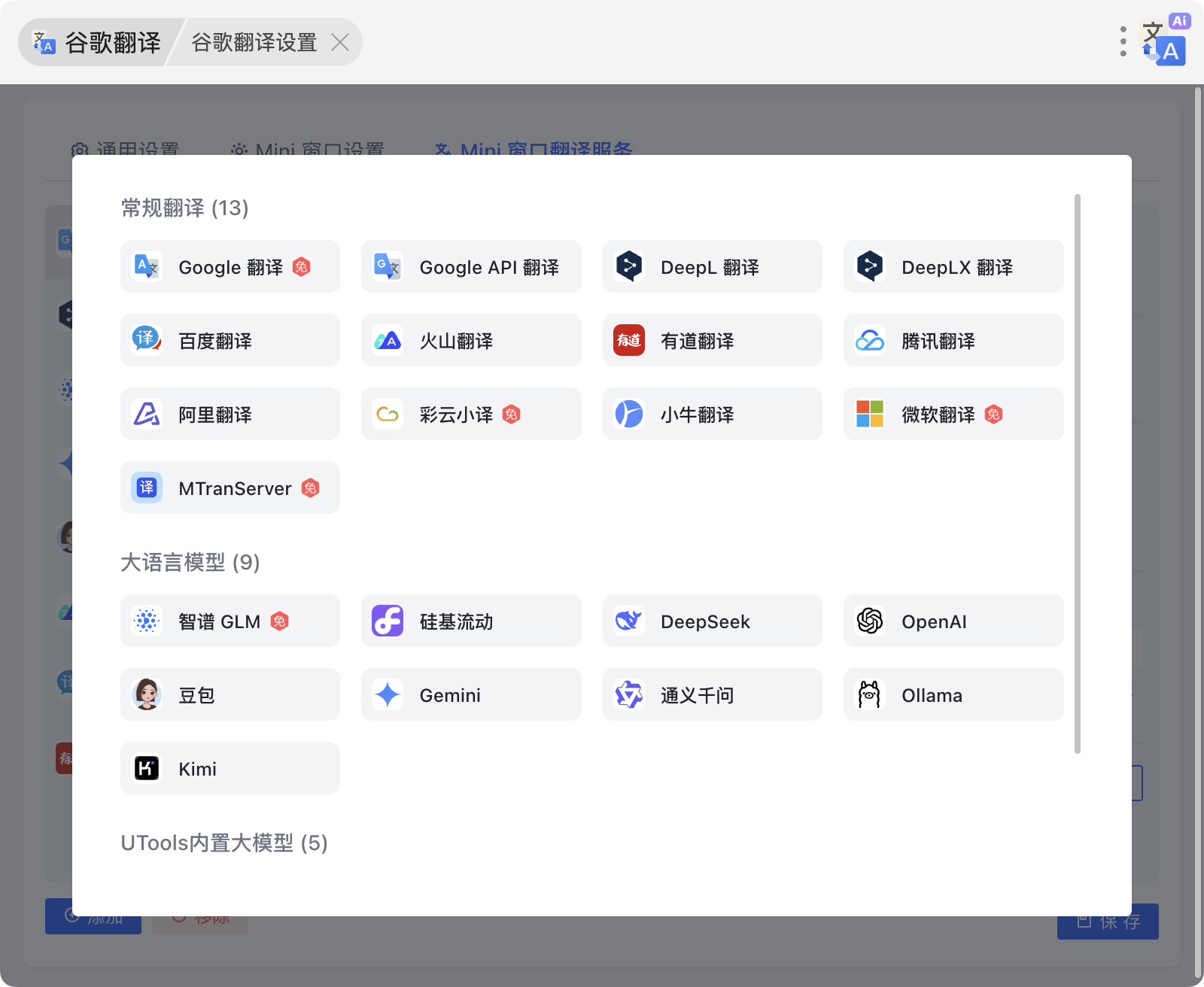Click the 有道翻译 label text
The width and height of the screenshot is (1204, 987).
tap(697, 341)
